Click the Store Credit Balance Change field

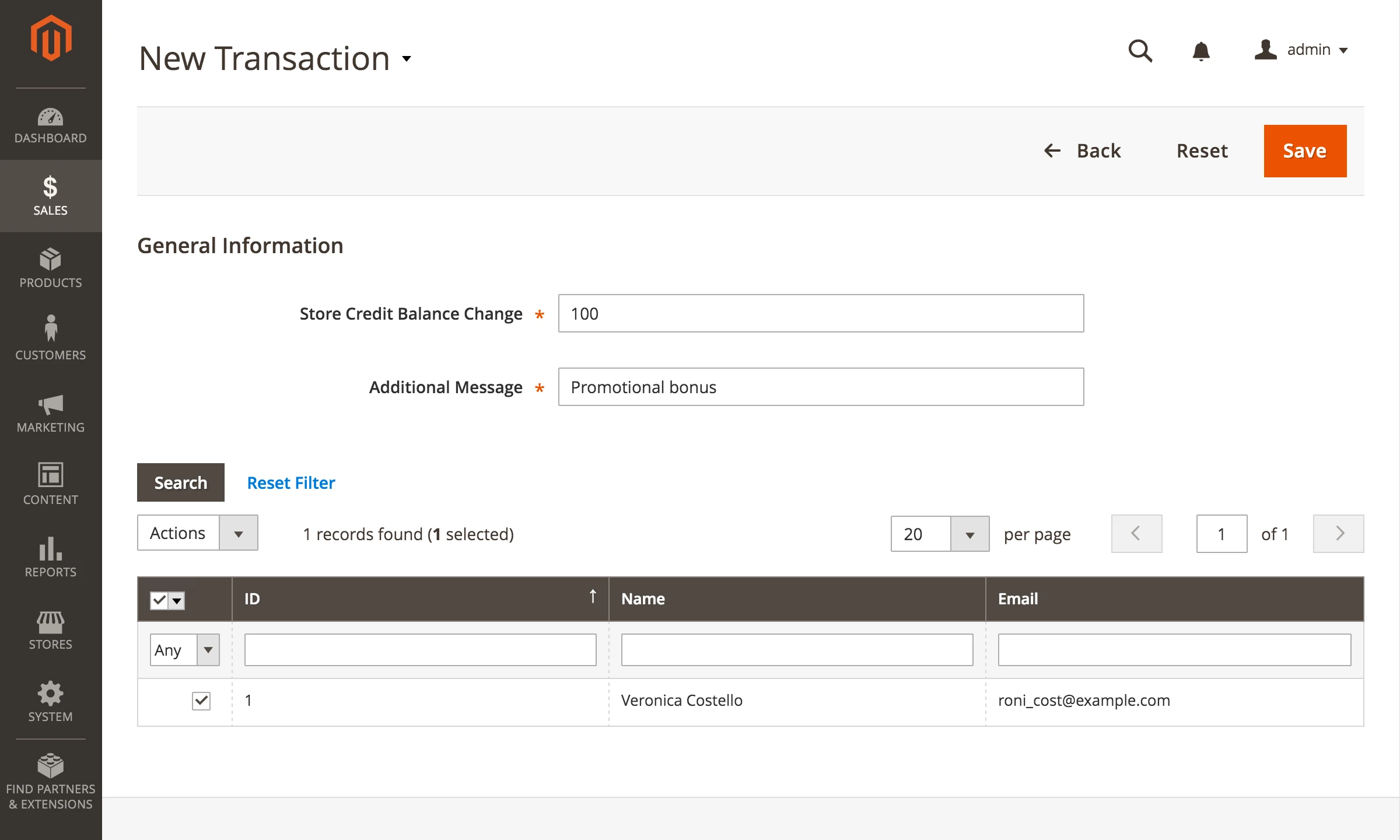point(820,313)
